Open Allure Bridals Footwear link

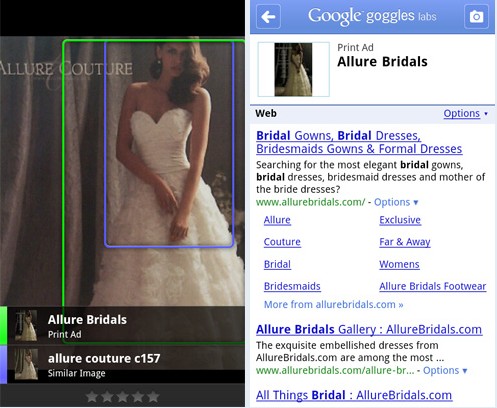432,286
